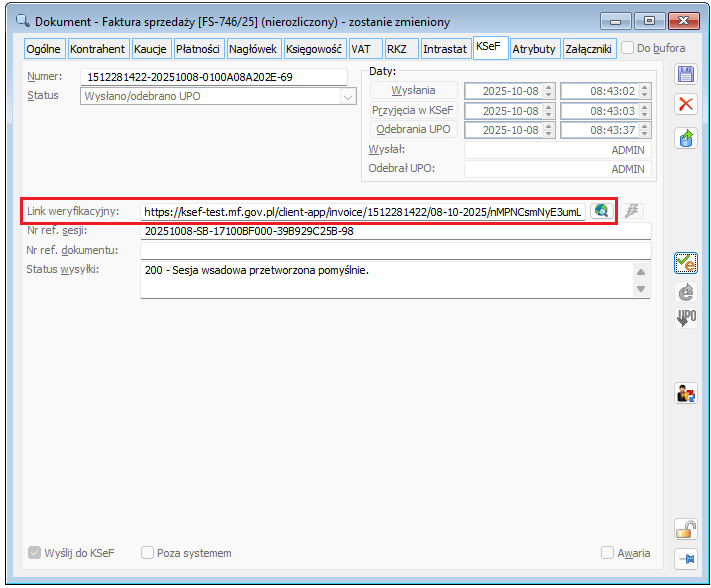Increase the Odebrania UPO date with the up arrow
This screenshot has width=711, height=588.
pyautogui.click(x=549, y=126)
